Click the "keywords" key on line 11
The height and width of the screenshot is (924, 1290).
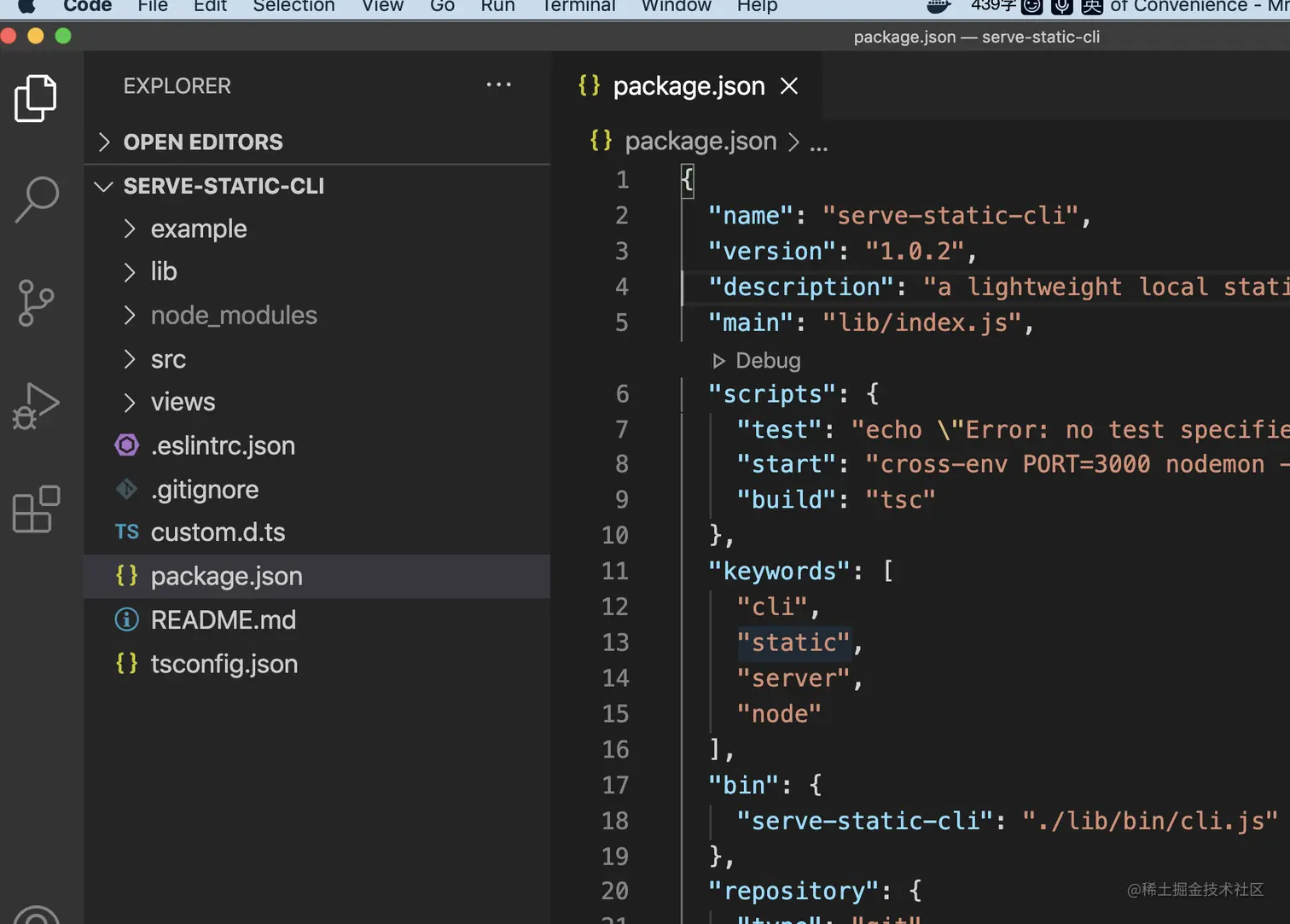(x=780, y=571)
